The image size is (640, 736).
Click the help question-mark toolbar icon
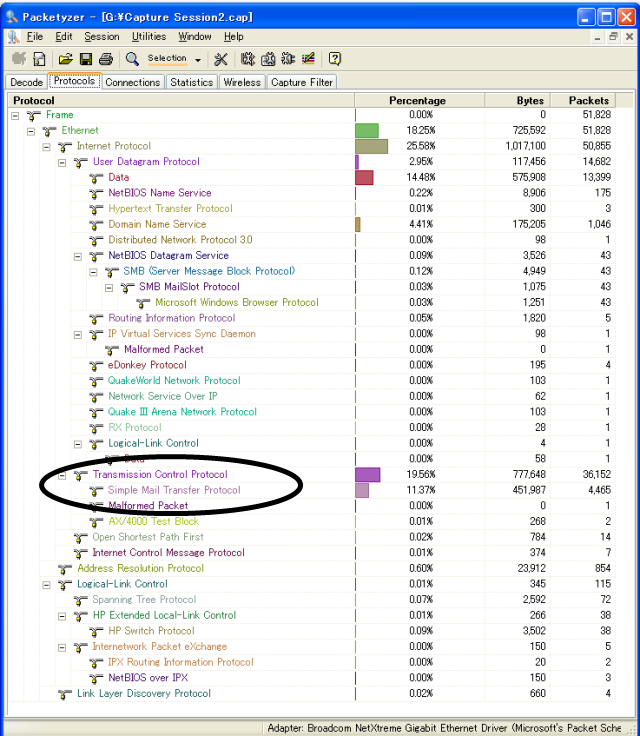pyautogui.click(x=334, y=59)
